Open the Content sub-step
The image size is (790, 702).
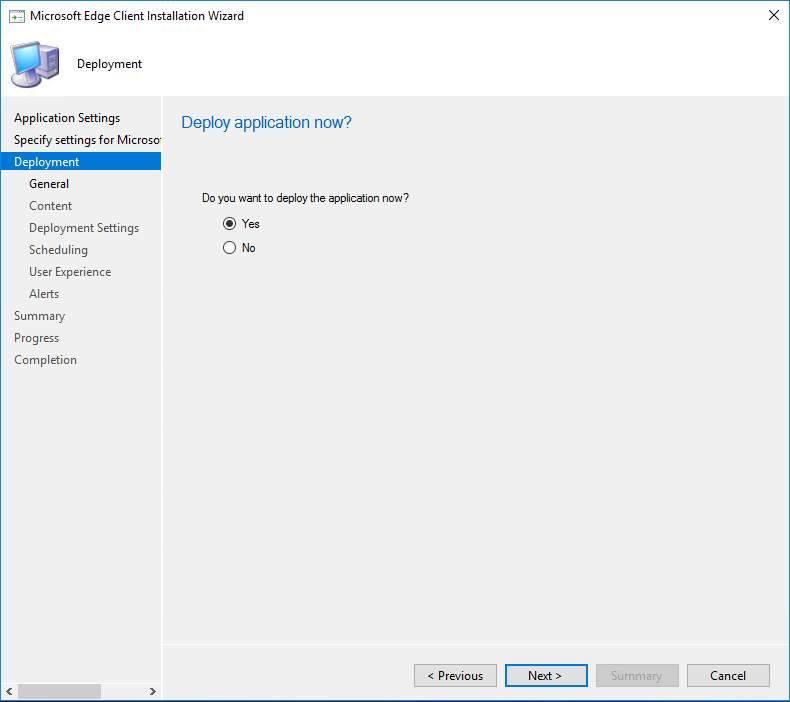click(50, 206)
